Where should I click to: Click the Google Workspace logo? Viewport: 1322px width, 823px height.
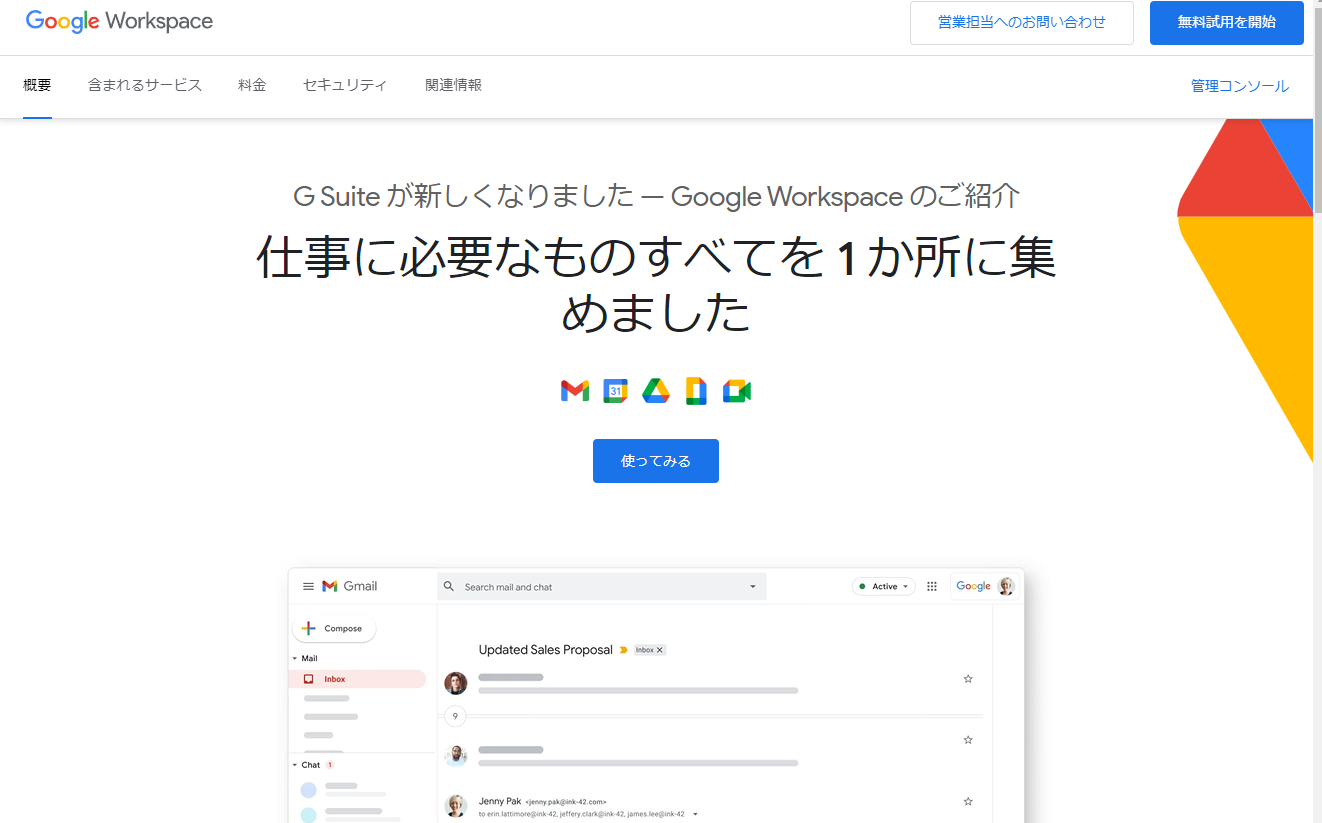119,21
